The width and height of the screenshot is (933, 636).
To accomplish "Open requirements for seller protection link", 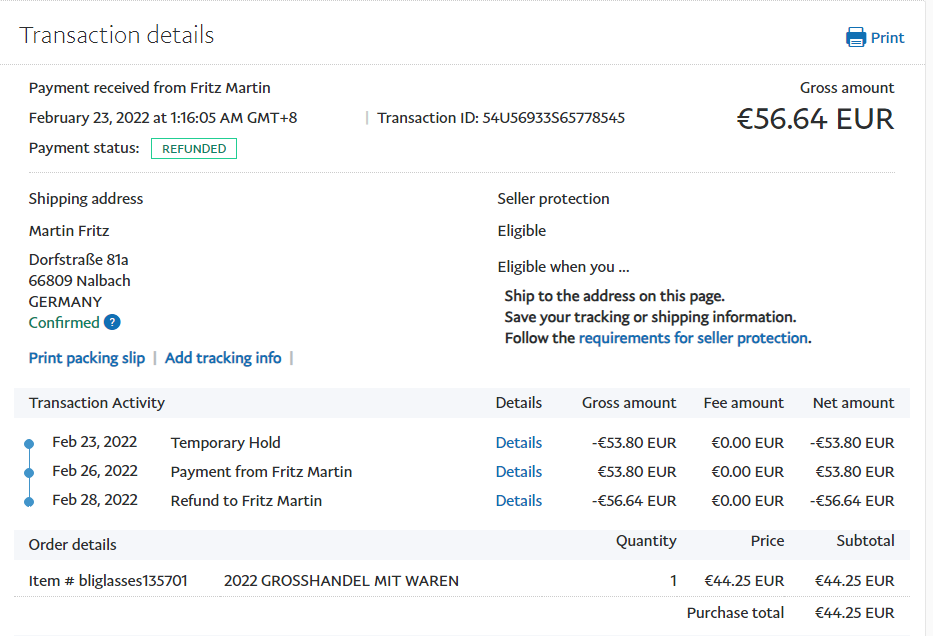I will pyautogui.click(x=693, y=338).
